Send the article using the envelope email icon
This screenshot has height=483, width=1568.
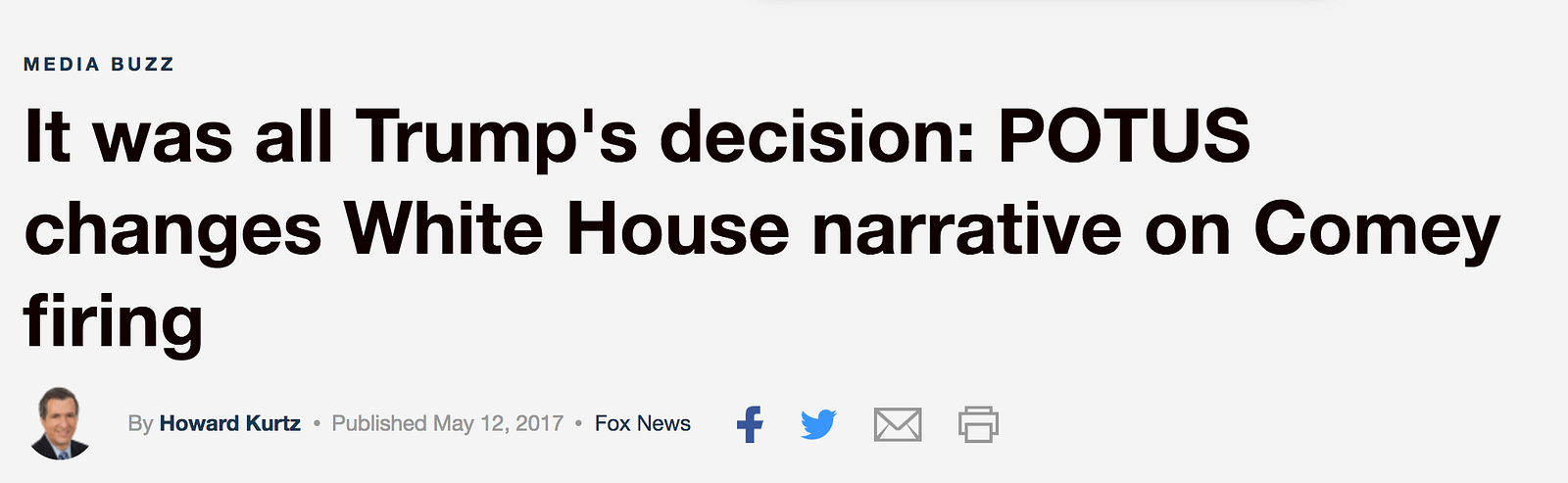[x=898, y=424]
